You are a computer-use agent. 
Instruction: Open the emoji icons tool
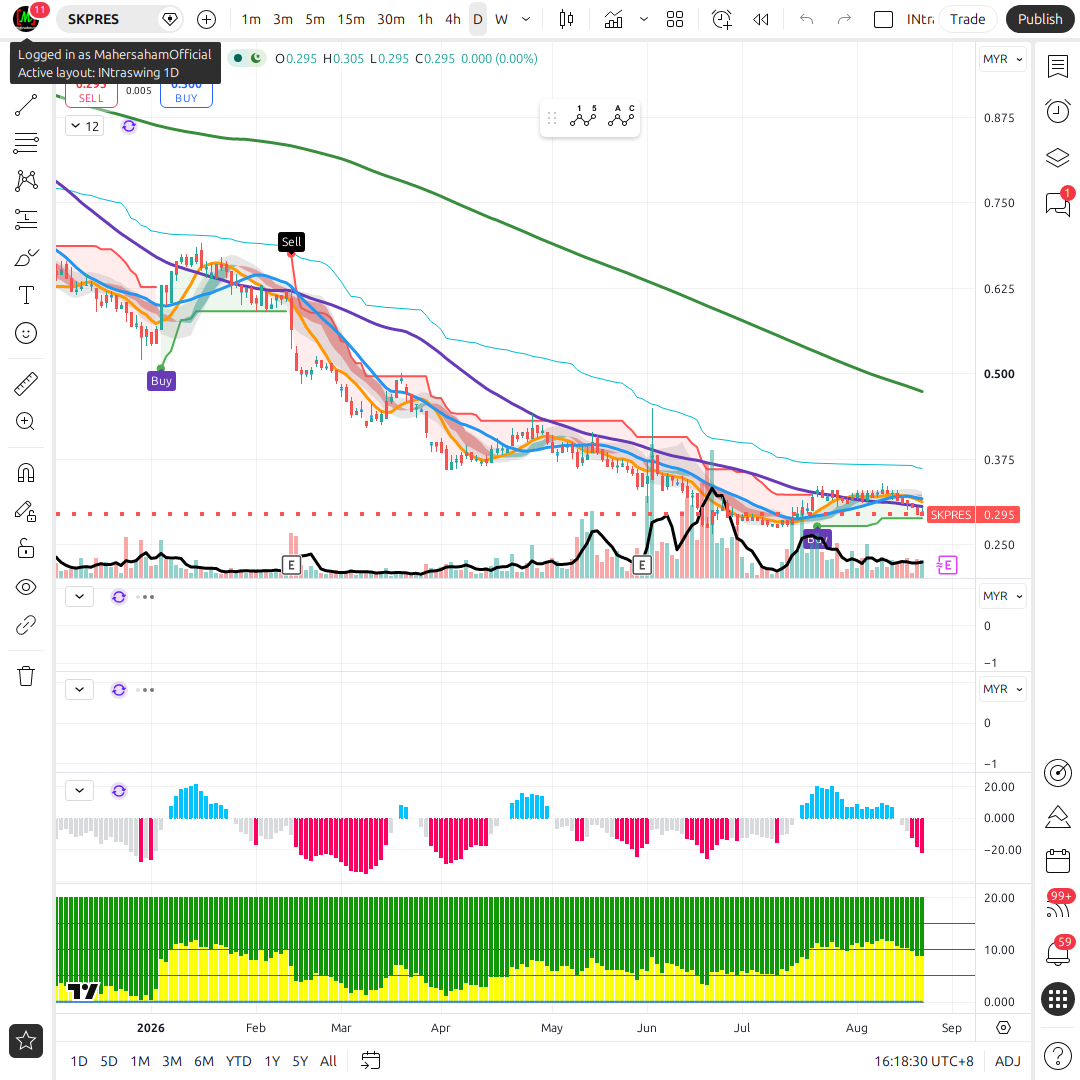tap(26, 333)
